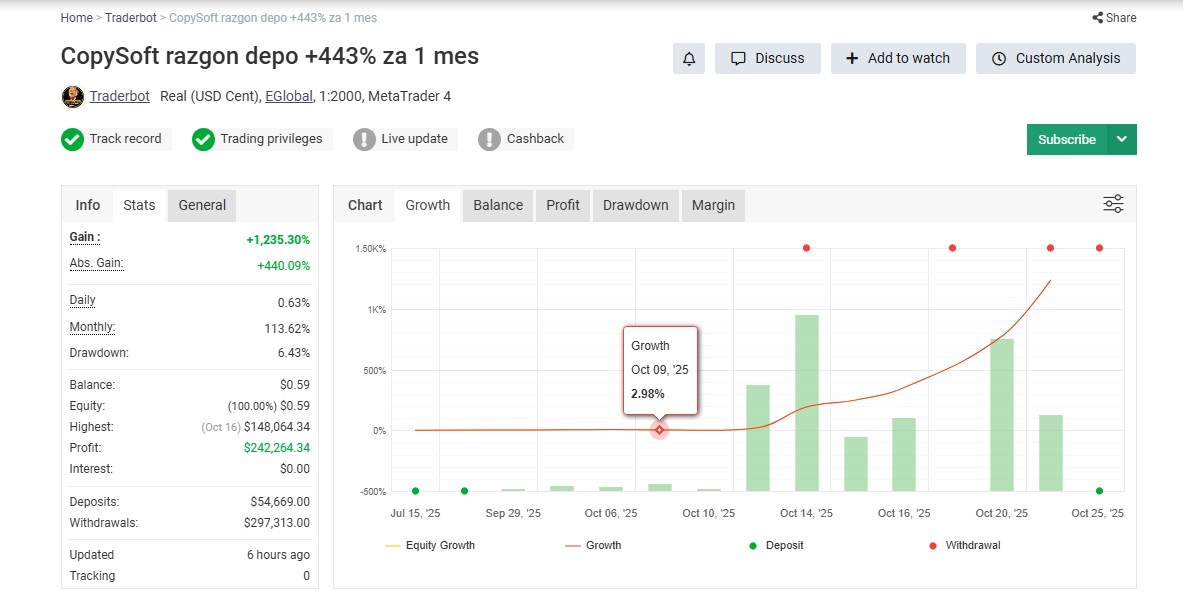Click the Track record status label
Viewport: 1183px width, 608px height.
125,139
